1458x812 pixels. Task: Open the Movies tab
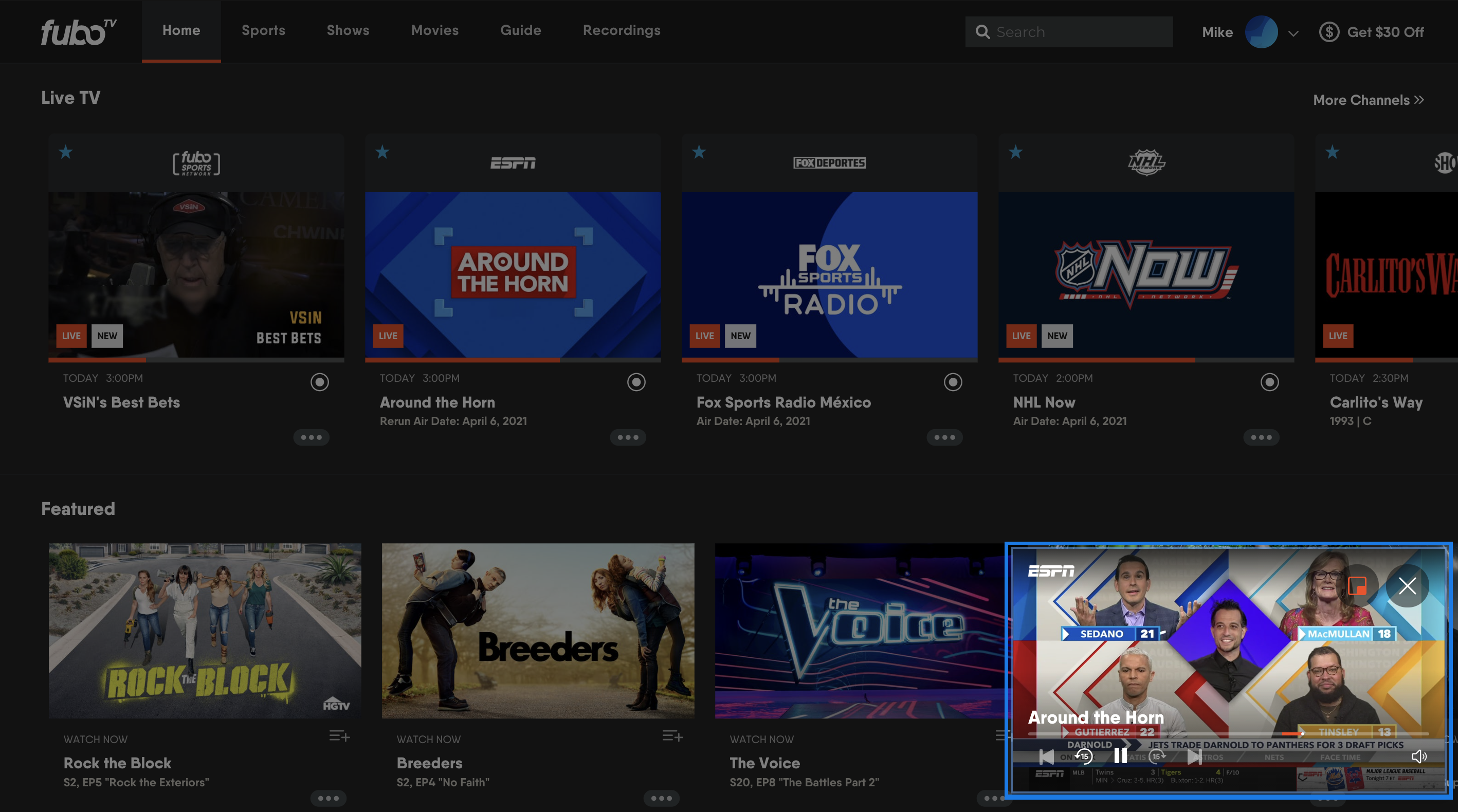point(435,30)
